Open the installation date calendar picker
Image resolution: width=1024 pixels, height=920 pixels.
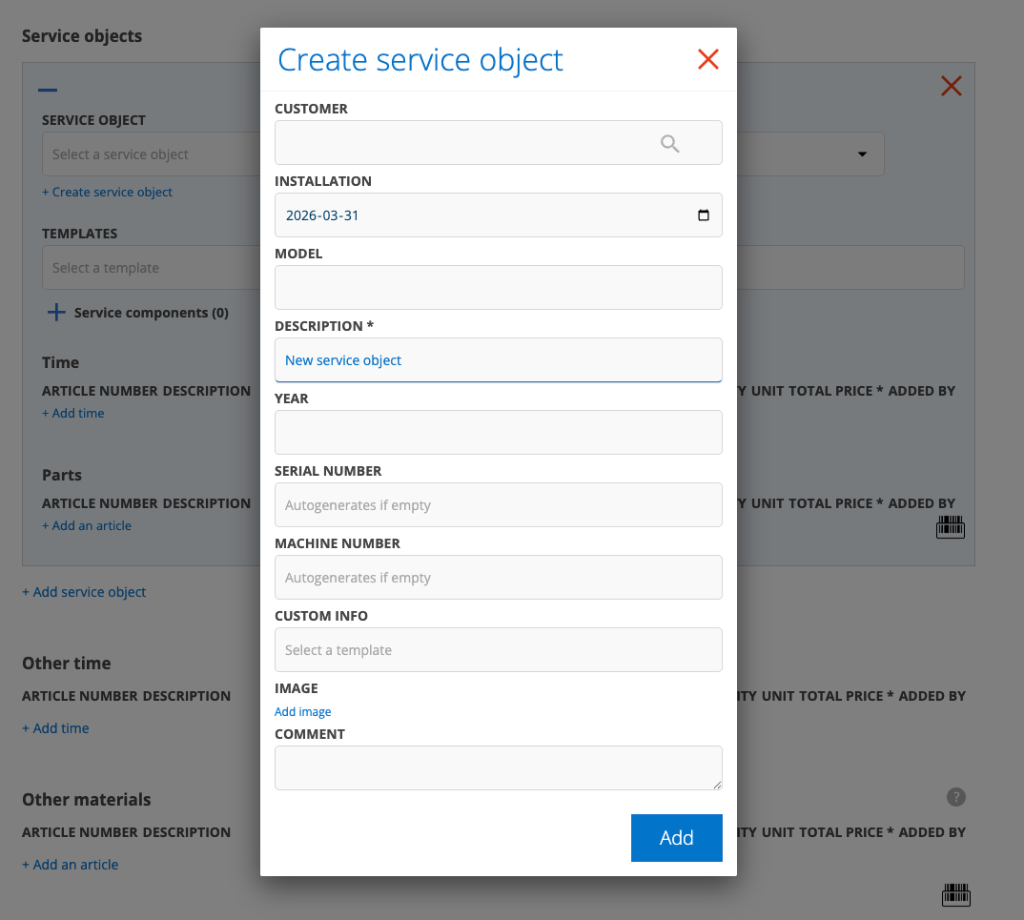[x=703, y=215]
